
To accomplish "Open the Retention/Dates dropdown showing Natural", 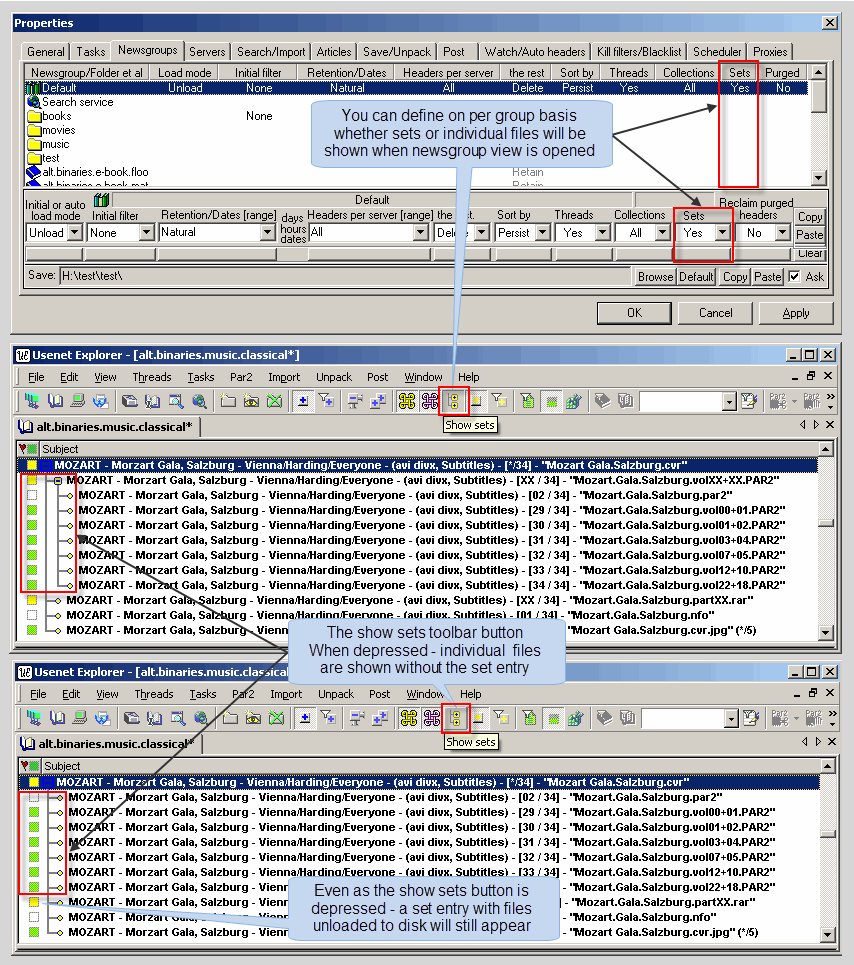I will (x=267, y=233).
